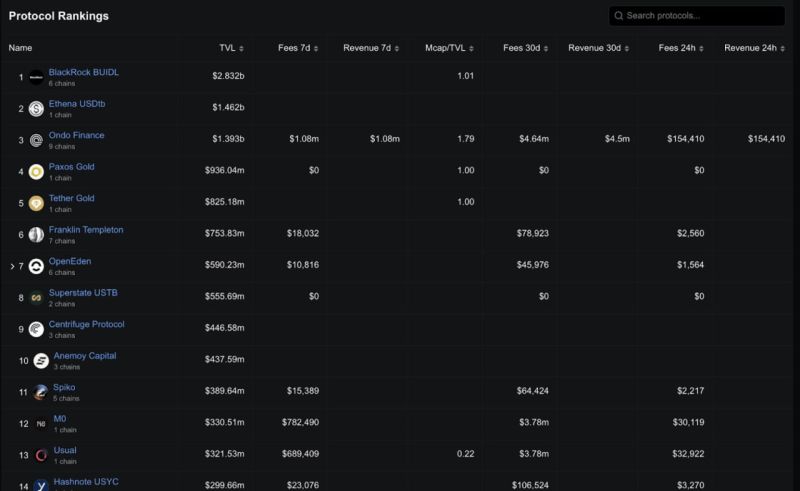The image size is (800, 491).
Task: Click the Spiko logo icon
Action: [x=41, y=392]
